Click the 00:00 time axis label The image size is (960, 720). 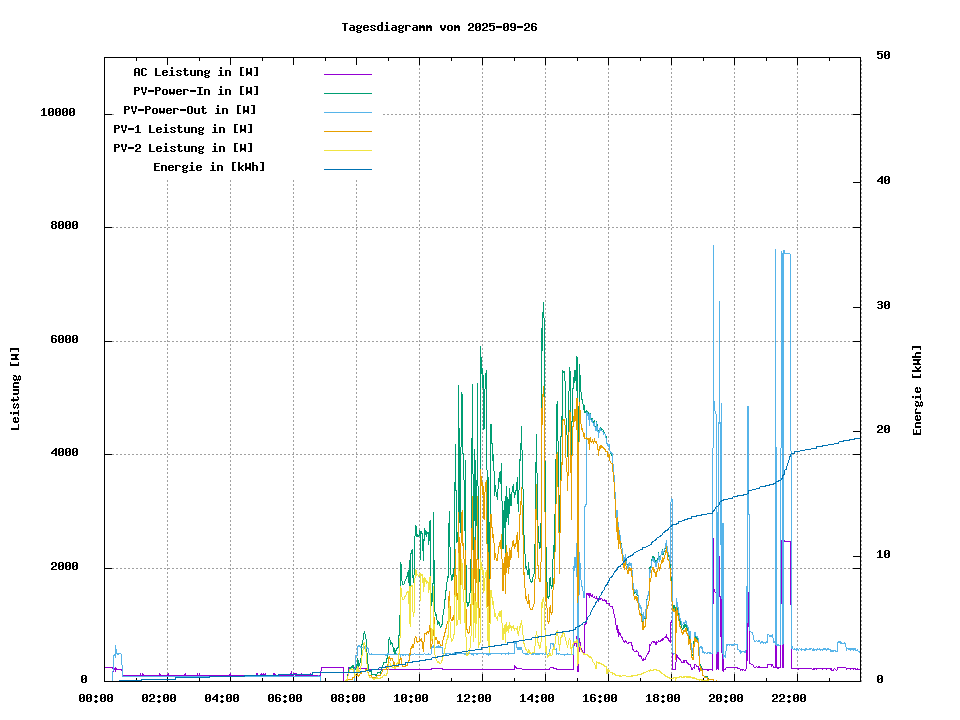[x=96, y=698]
